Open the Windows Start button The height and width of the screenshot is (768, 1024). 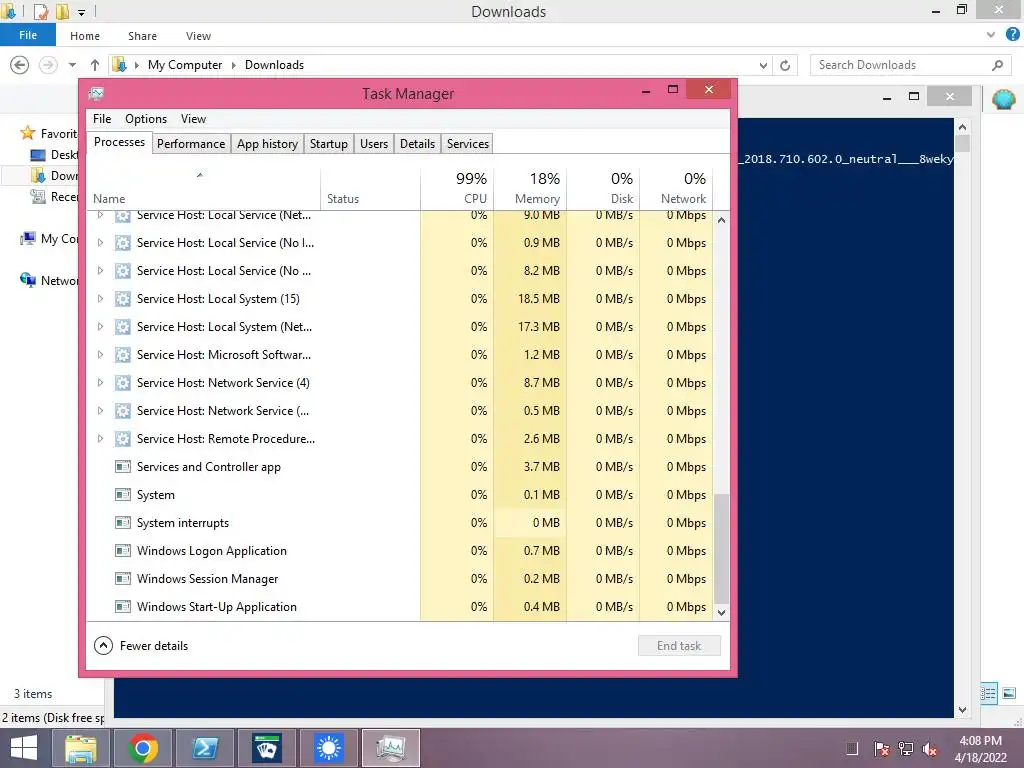tap(24, 748)
